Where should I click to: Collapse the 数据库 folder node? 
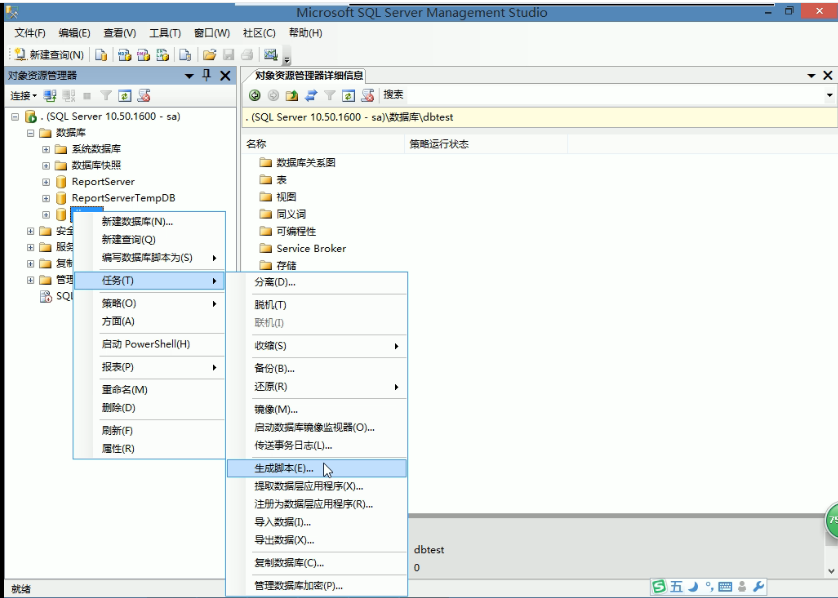click(30, 133)
